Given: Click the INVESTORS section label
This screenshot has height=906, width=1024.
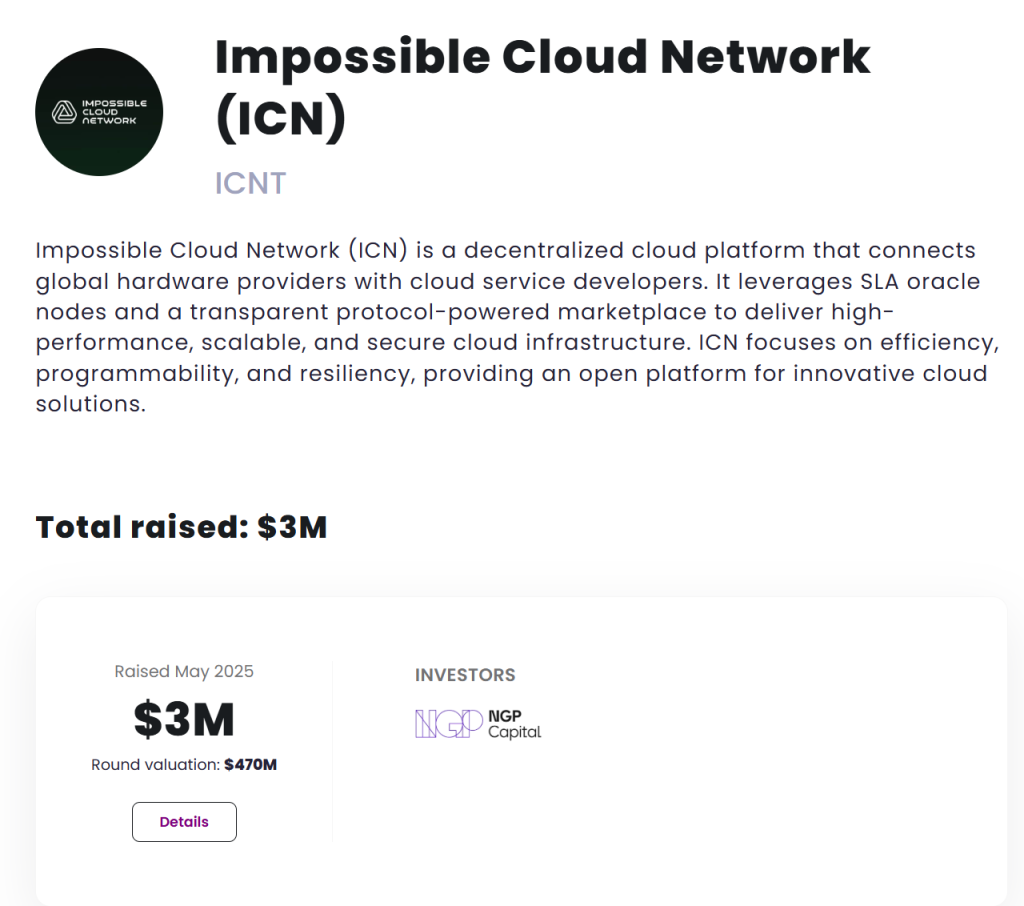Looking at the screenshot, I should pos(465,675).
